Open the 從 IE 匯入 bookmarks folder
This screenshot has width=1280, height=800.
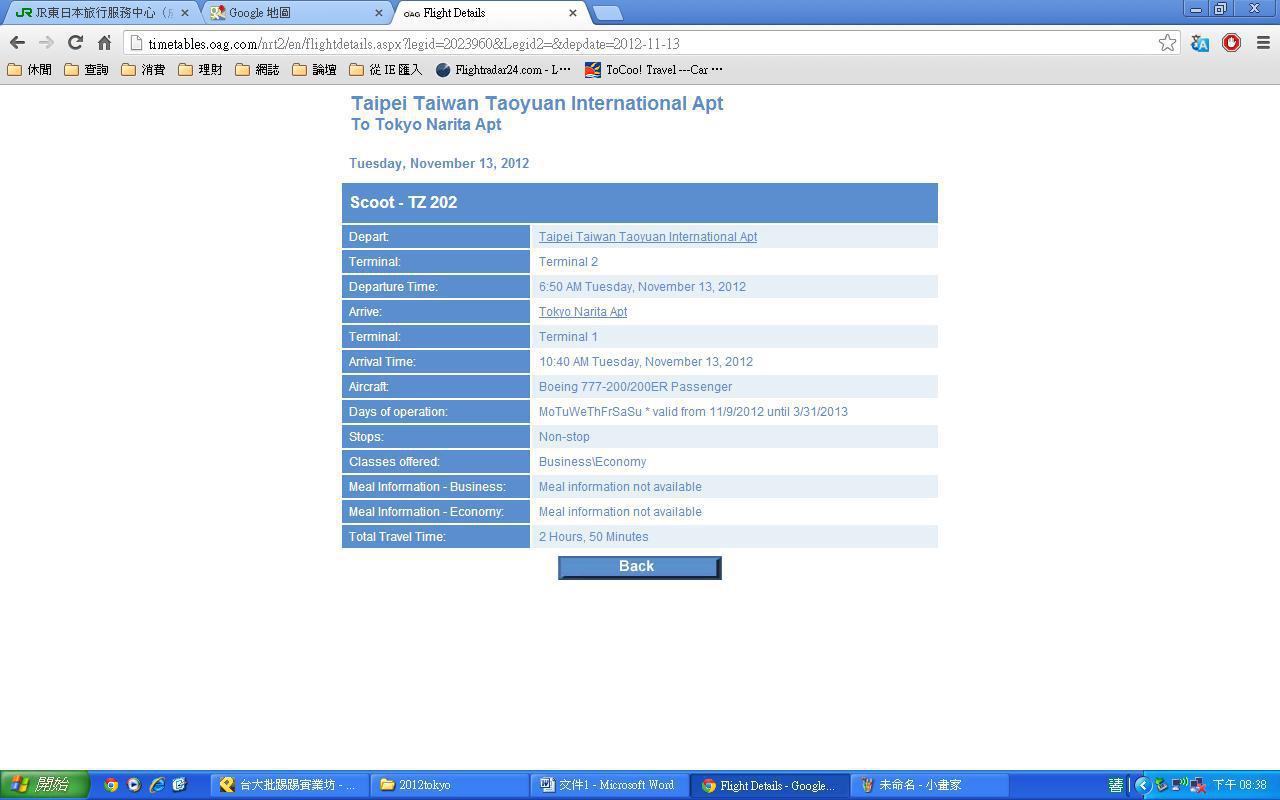coord(385,70)
